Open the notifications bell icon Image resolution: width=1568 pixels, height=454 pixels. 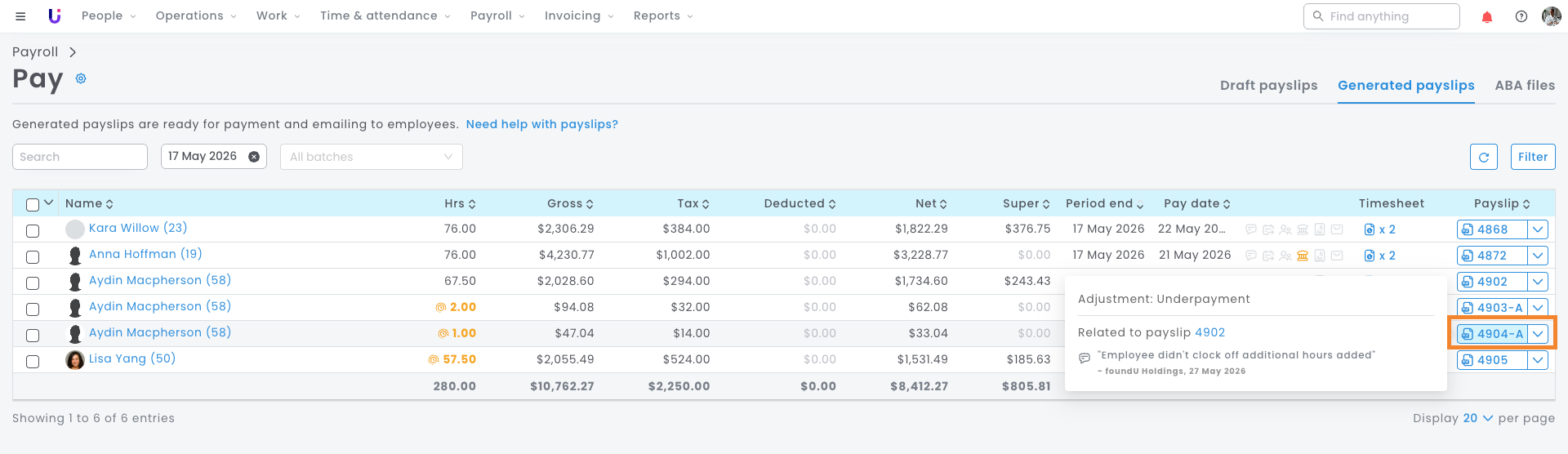1487,16
